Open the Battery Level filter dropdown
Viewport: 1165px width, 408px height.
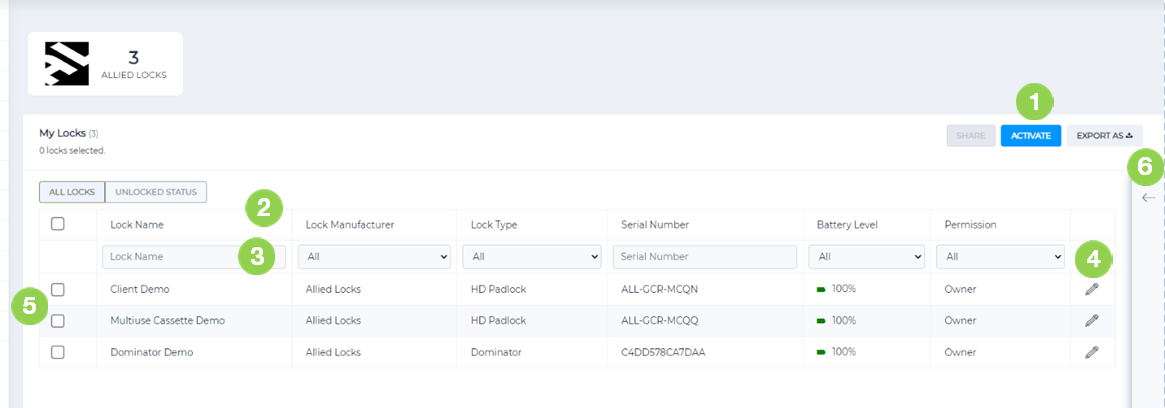[866, 256]
